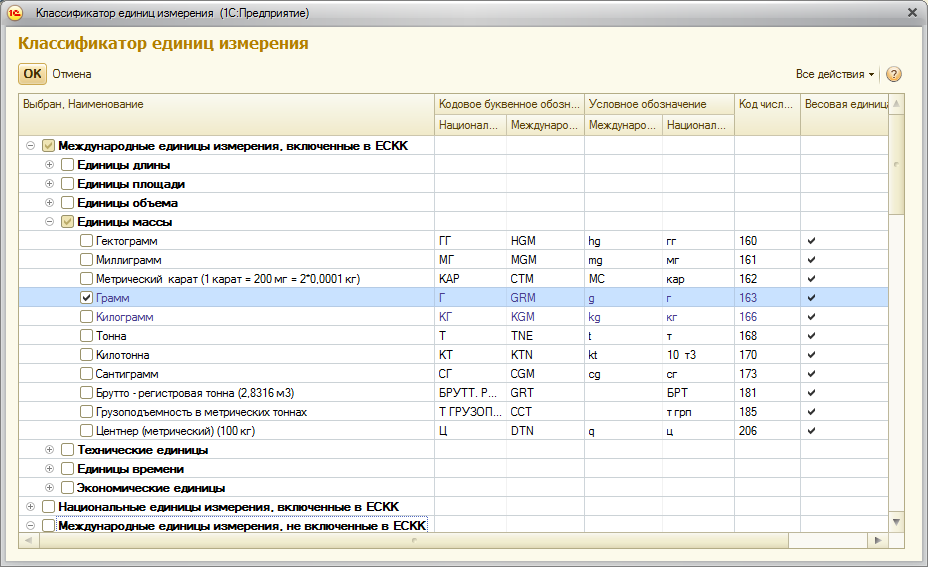Click weight unit checkmark in Гектограмм row
Viewport: 928px width, 567px height.
(812, 241)
